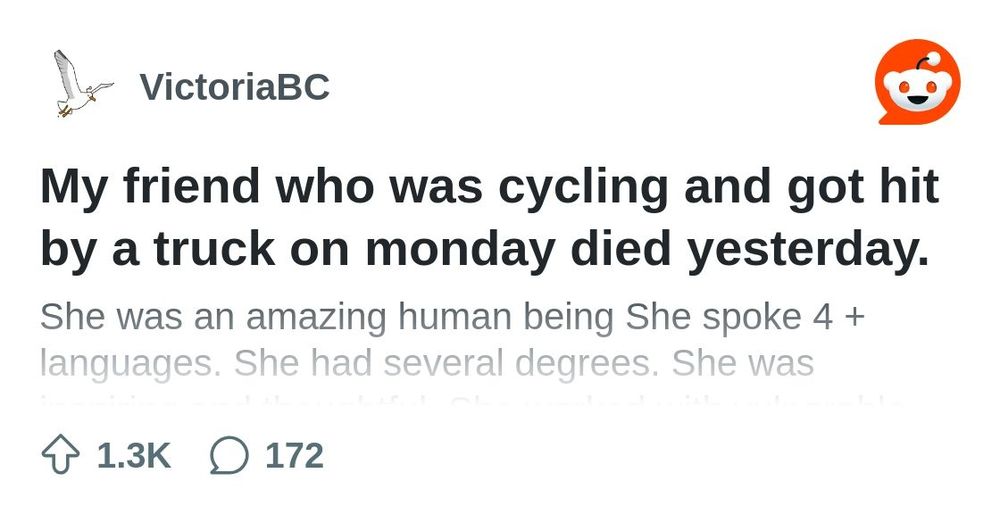
Task: Click the 1.3K upvote count
Action: tap(134, 456)
